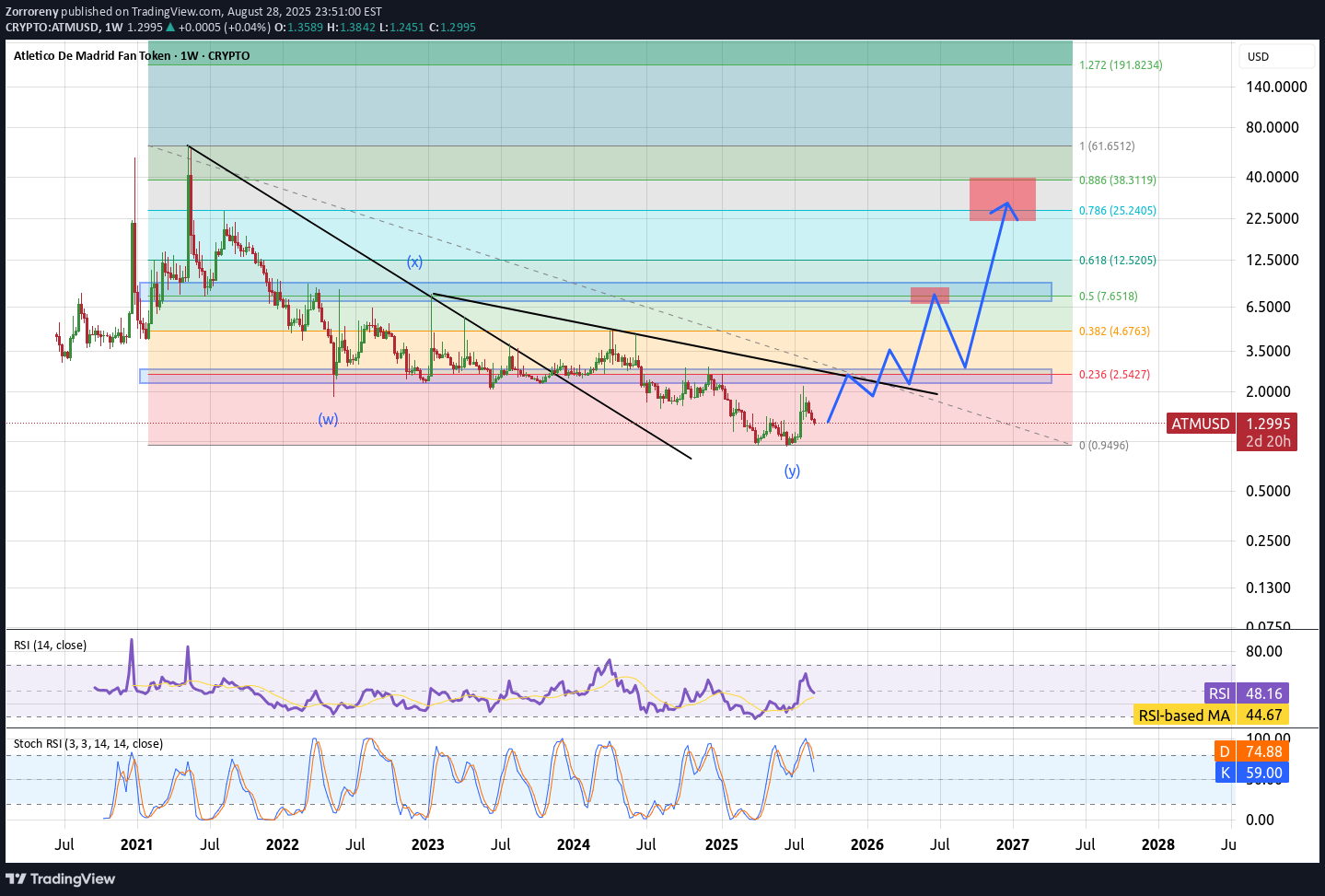Viewport: 1325px width, 896px height.
Task: Click 2023 on the time axis
Action: pyautogui.click(x=427, y=844)
